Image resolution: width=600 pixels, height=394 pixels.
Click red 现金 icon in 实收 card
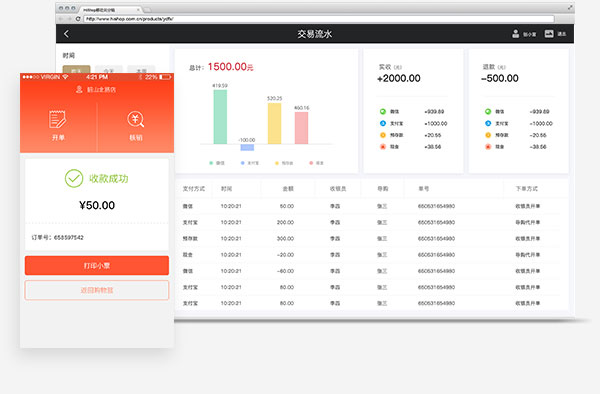(x=383, y=147)
